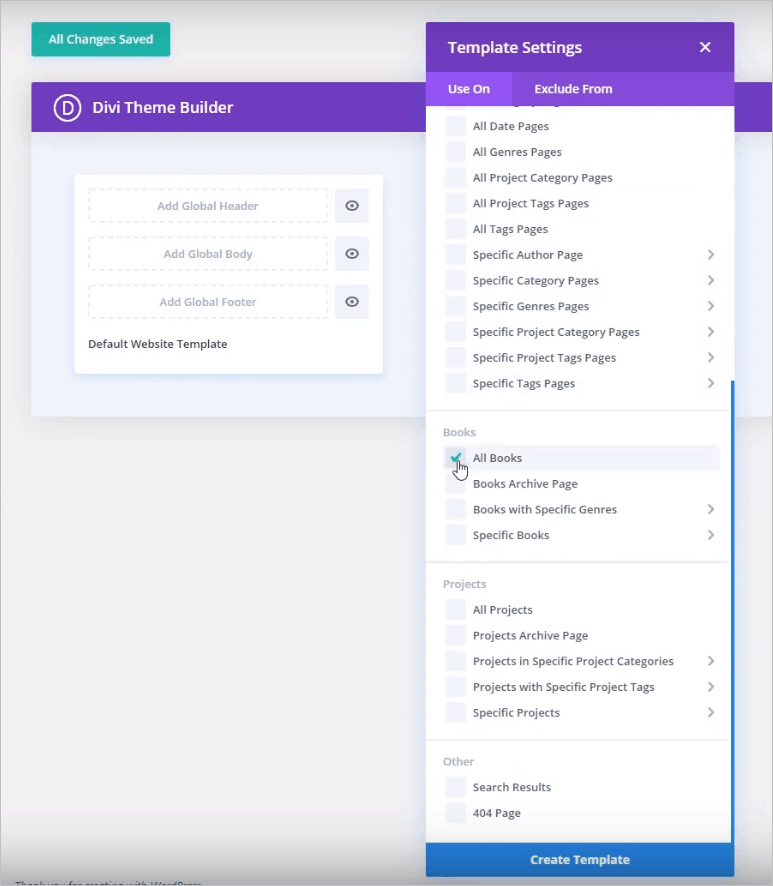Expand Specific Books arrow

point(711,535)
